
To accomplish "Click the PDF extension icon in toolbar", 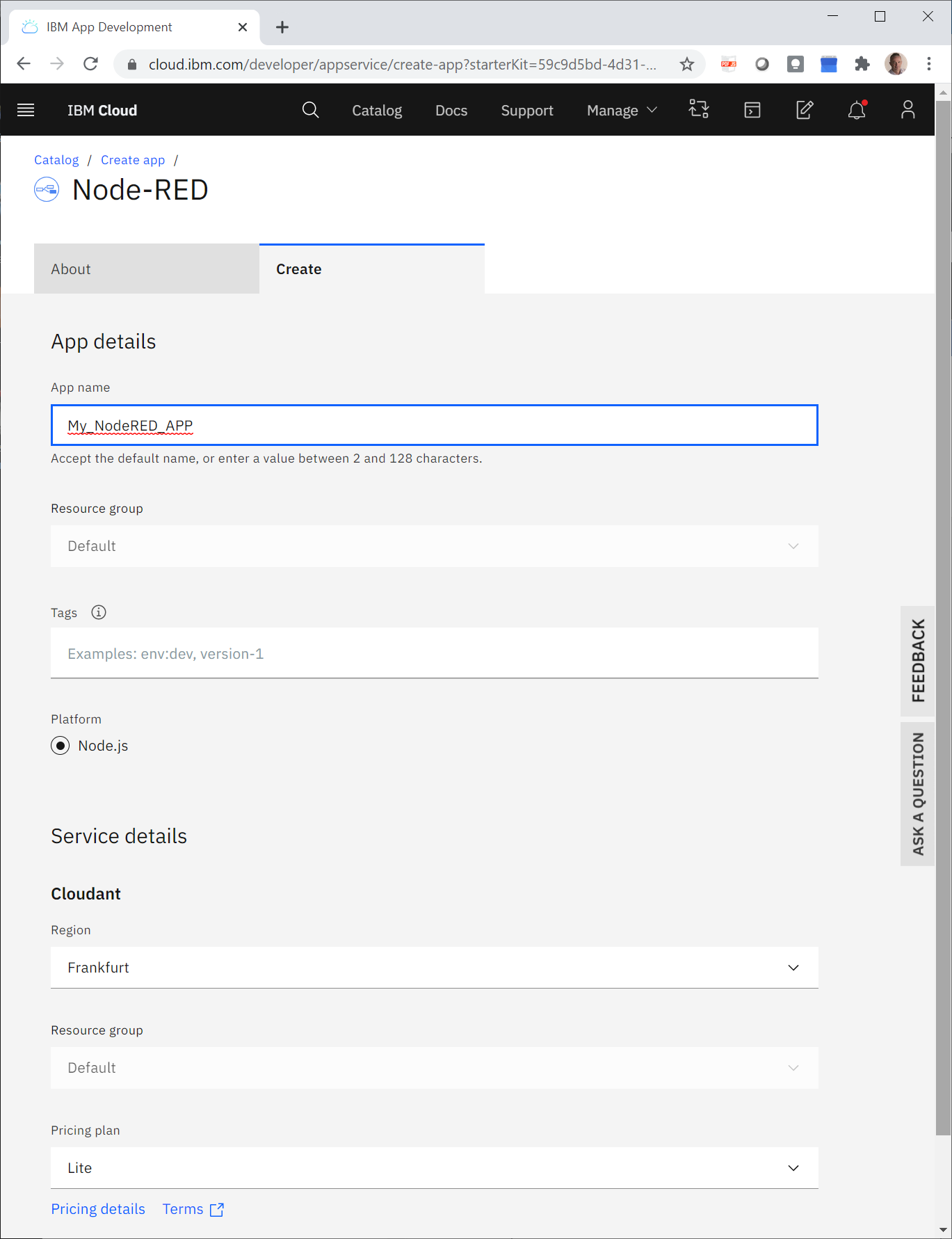I will tap(729, 64).
